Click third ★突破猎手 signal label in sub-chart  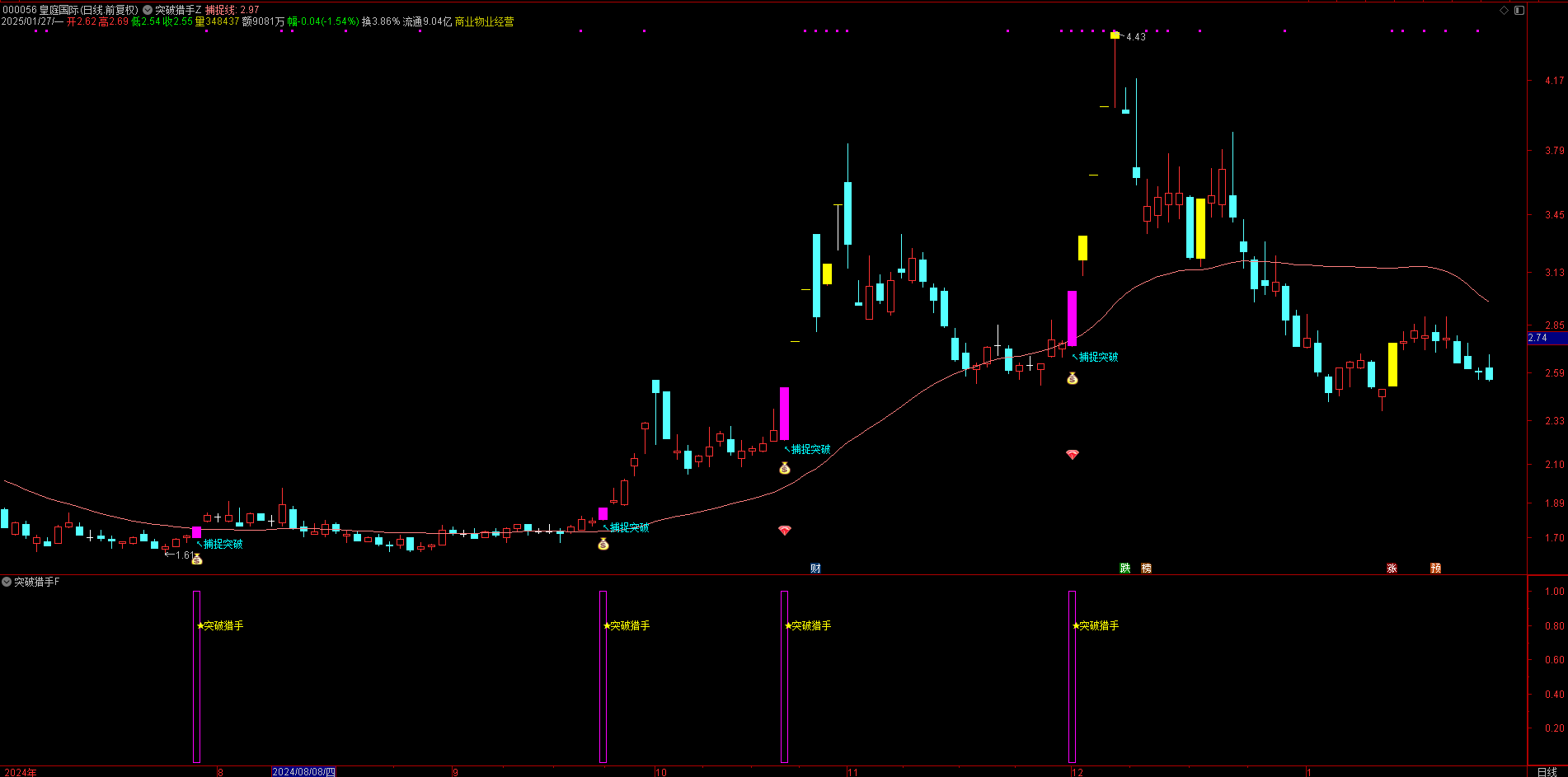point(808,625)
